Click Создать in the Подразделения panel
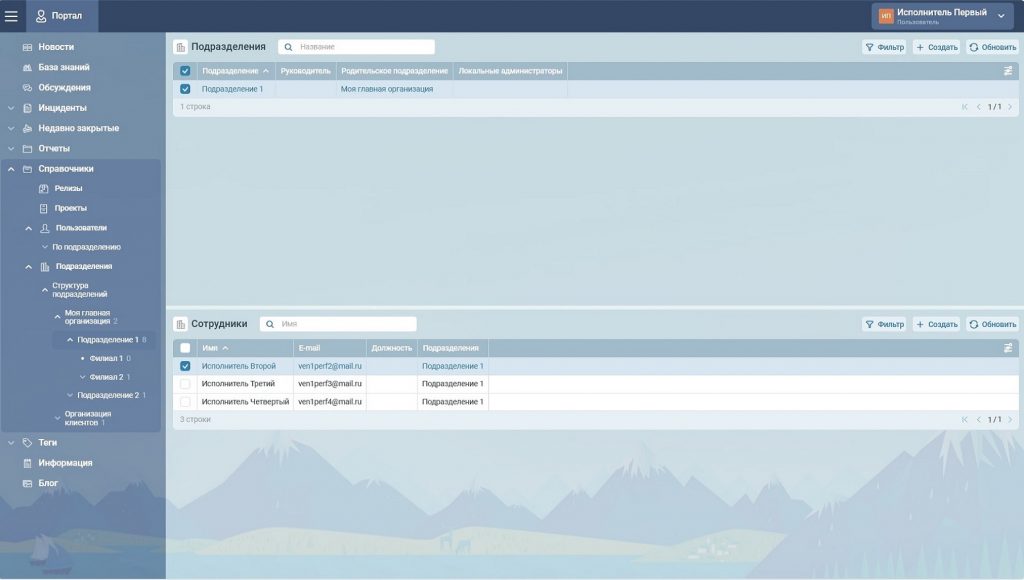Viewport: 1024px width, 580px height. 936,47
